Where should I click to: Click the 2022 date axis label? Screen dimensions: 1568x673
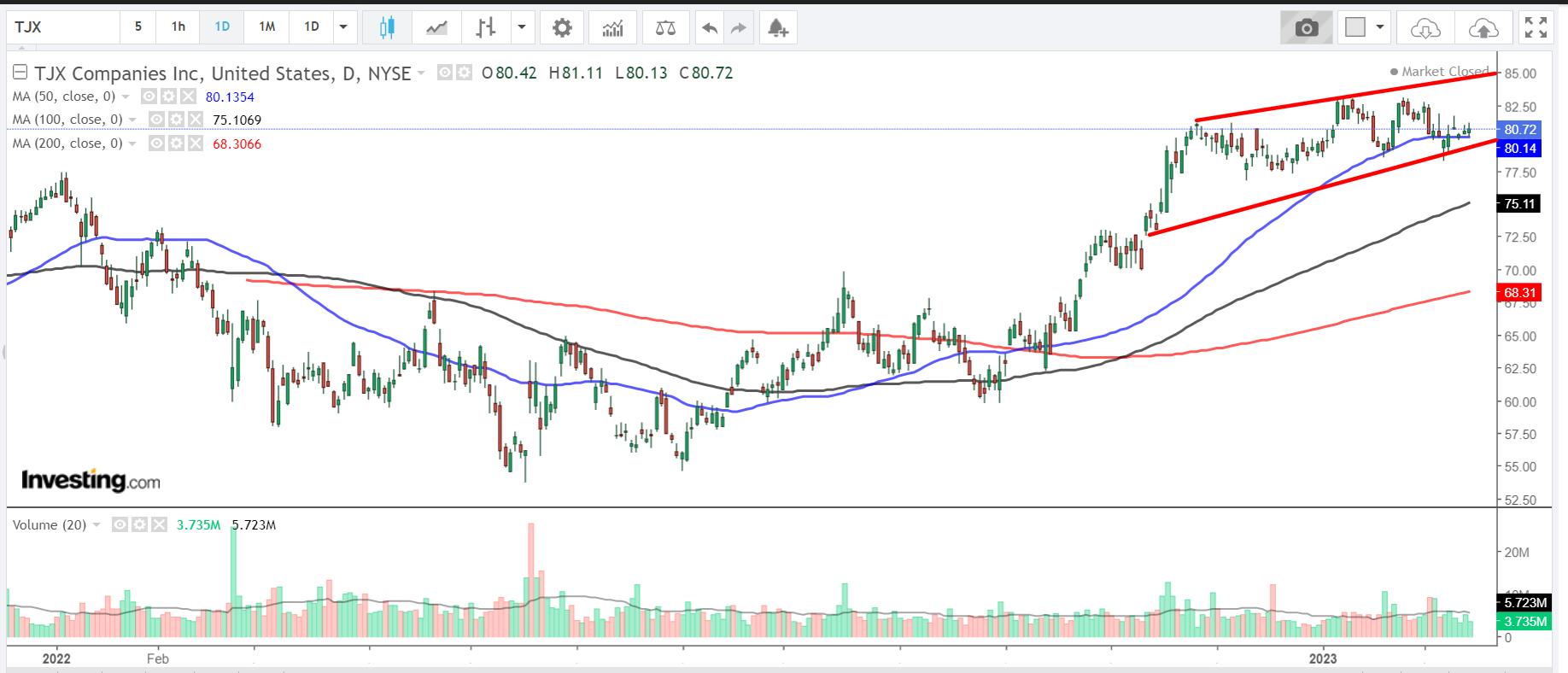pyautogui.click(x=56, y=658)
